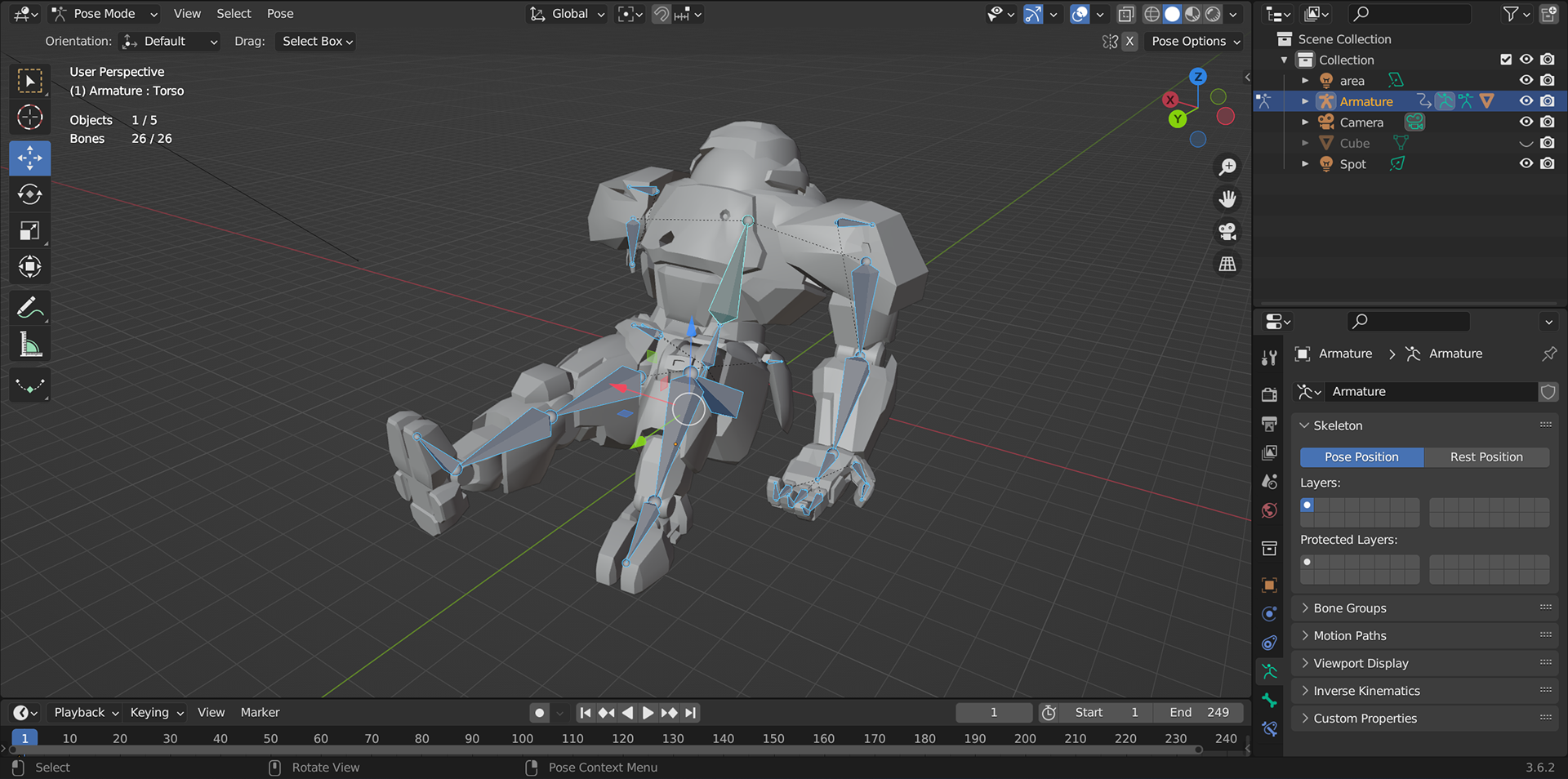1568x779 pixels.
Task: Switch to rendered viewport shading
Action: click(1214, 14)
